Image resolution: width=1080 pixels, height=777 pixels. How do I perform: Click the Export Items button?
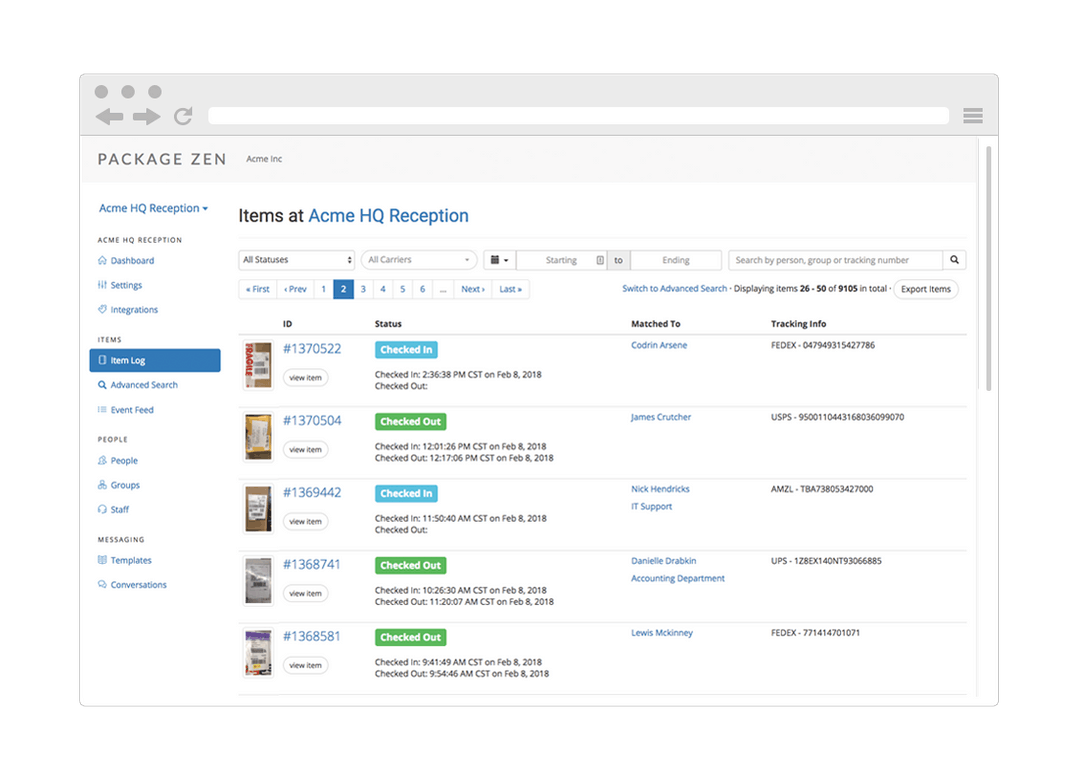(x=925, y=289)
